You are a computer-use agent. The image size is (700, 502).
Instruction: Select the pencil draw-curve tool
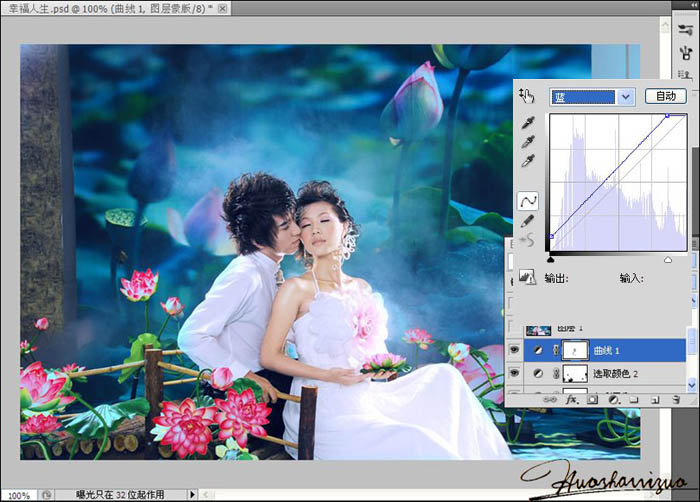[528, 221]
